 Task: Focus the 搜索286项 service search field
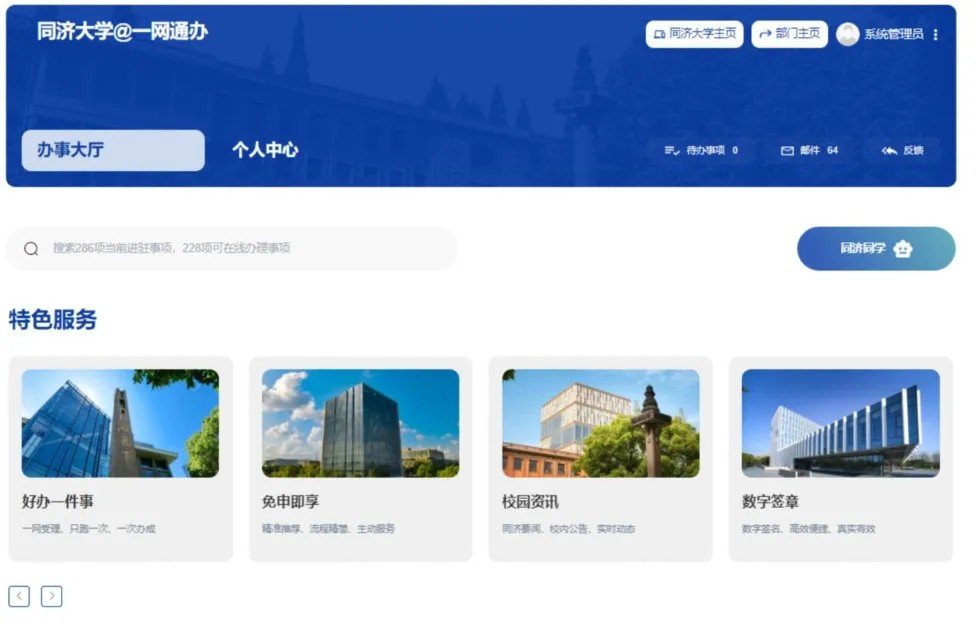tap(240, 249)
